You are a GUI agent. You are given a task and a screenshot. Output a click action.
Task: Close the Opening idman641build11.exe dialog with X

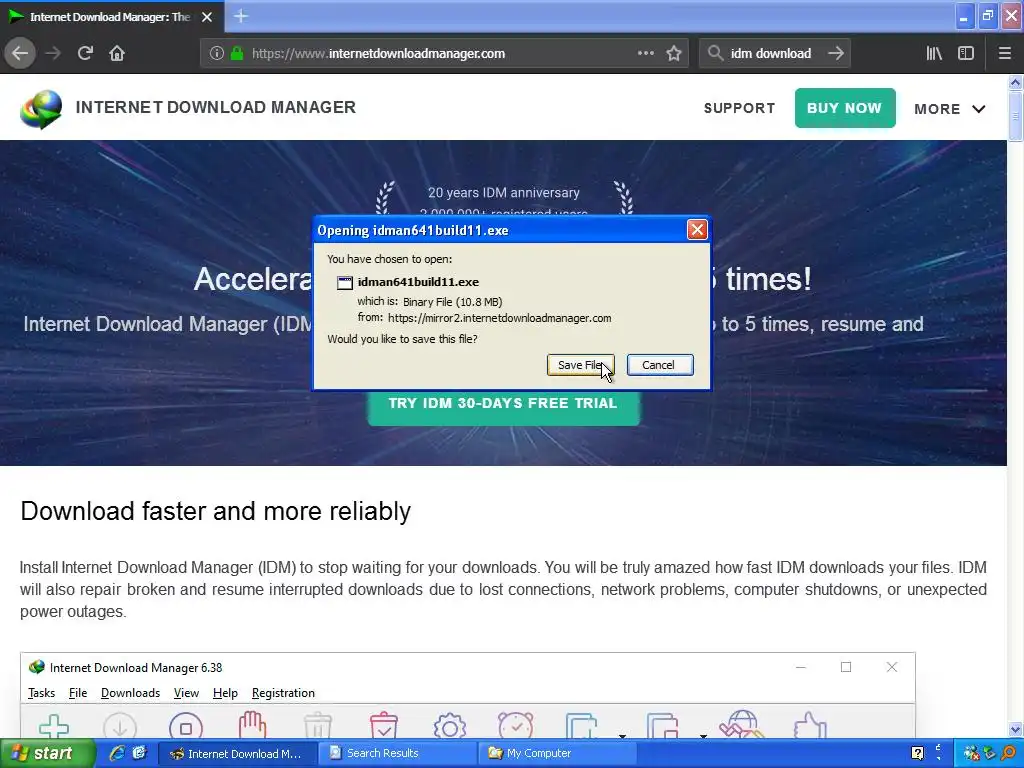coord(697,230)
